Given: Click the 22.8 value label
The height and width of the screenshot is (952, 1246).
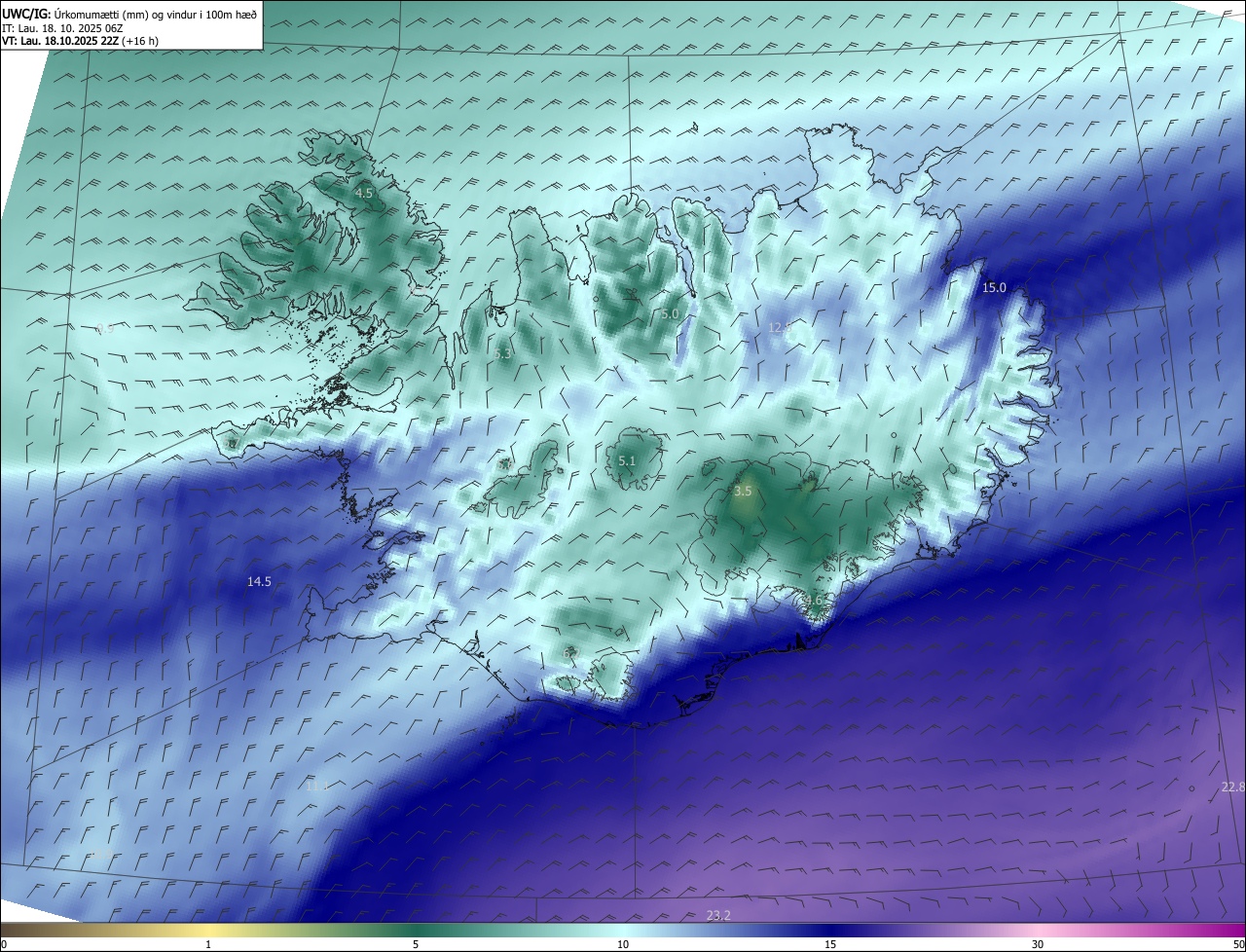Looking at the screenshot, I should (x=1232, y=787).
